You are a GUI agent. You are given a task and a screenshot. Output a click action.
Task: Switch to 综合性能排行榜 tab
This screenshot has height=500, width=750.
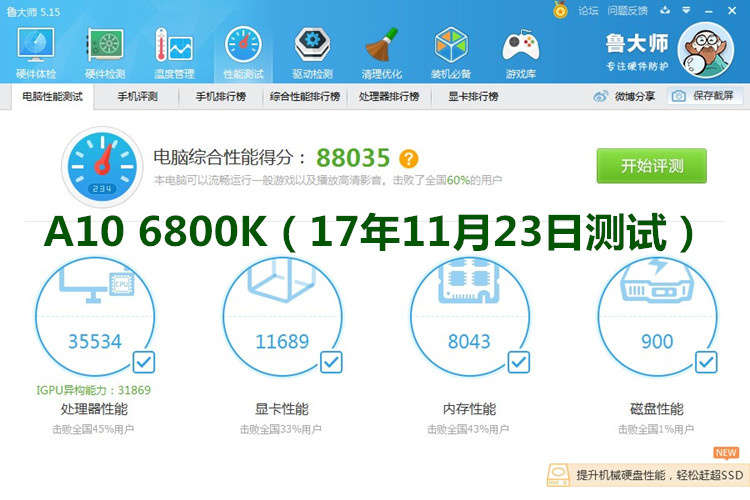click(x=305, y=97)
